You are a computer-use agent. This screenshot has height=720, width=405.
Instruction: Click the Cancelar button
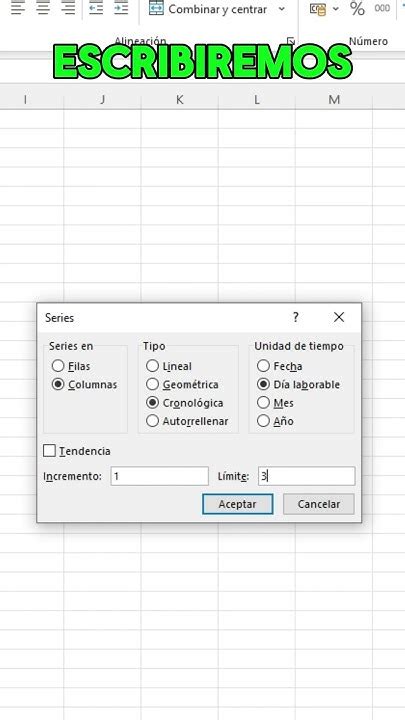(x=319, y=504)
